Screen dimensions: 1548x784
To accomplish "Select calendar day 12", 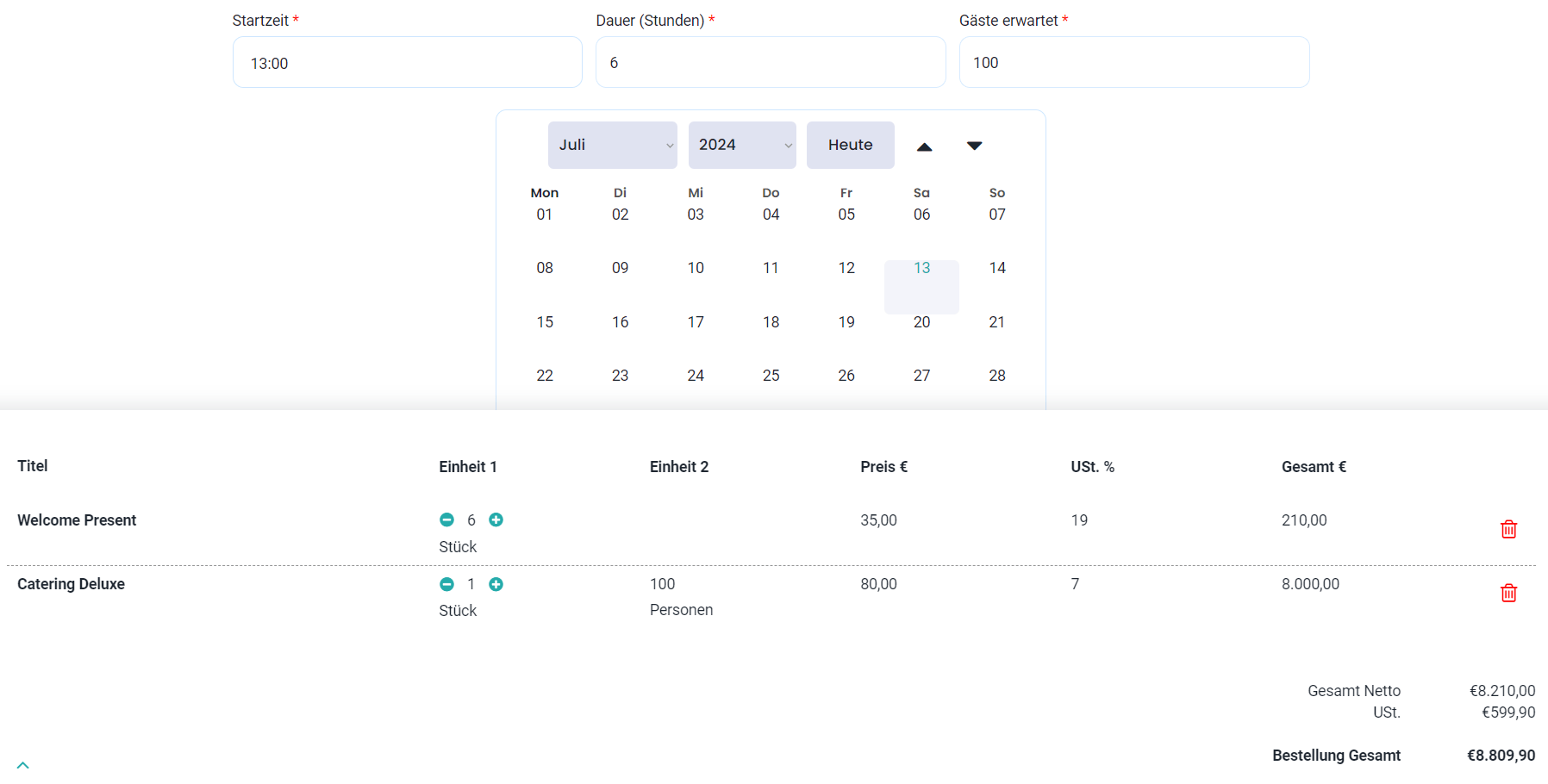I will click(846, 268).
